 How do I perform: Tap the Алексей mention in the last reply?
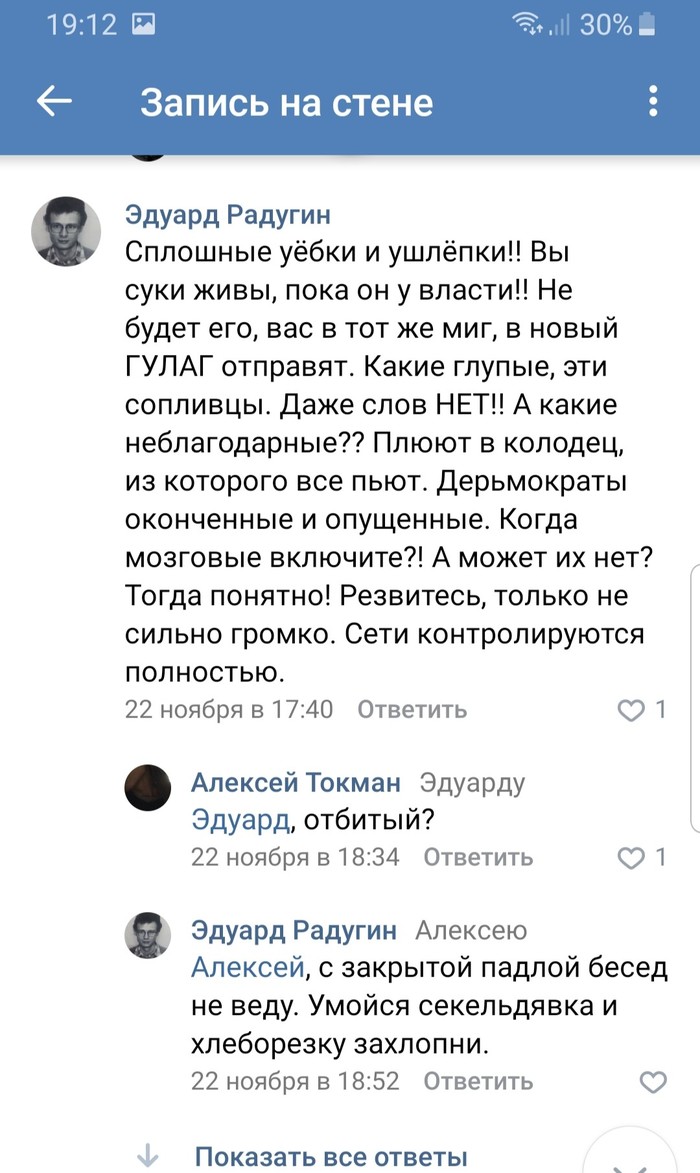click(x=246, y=967)
